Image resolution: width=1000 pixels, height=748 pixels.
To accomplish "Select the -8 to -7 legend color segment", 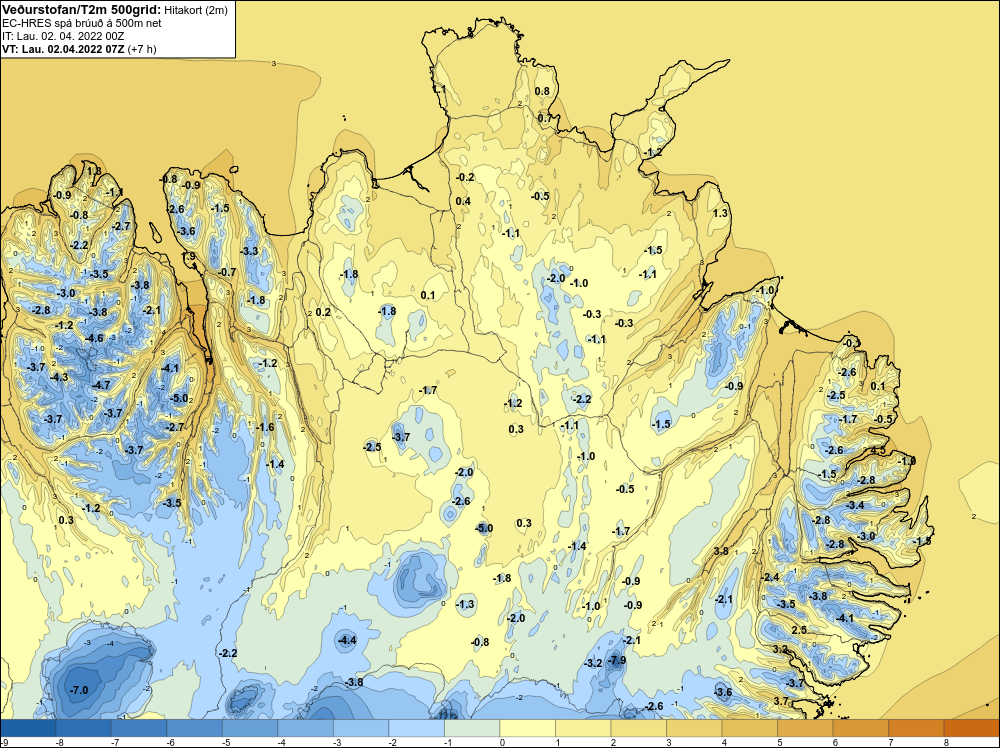I will (x=84, y=728).
